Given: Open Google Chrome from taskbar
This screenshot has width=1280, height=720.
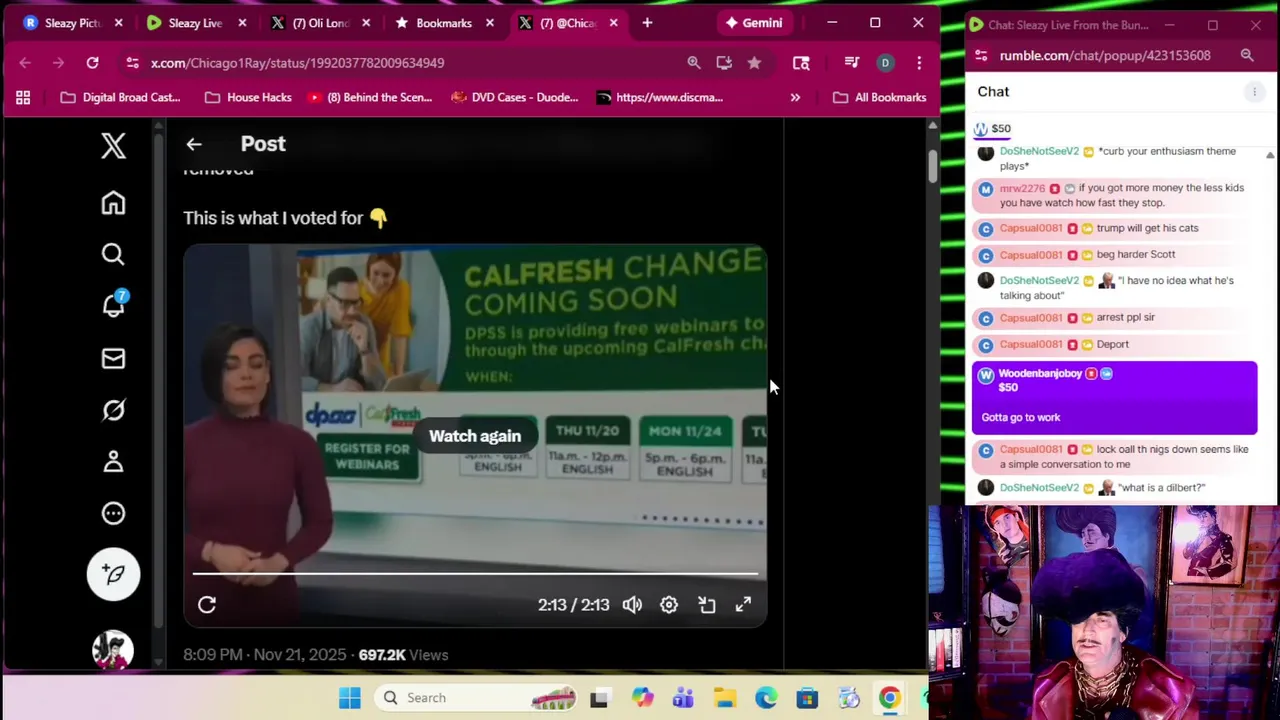Looking at the screenshot, I should click(x=889, y=698).
